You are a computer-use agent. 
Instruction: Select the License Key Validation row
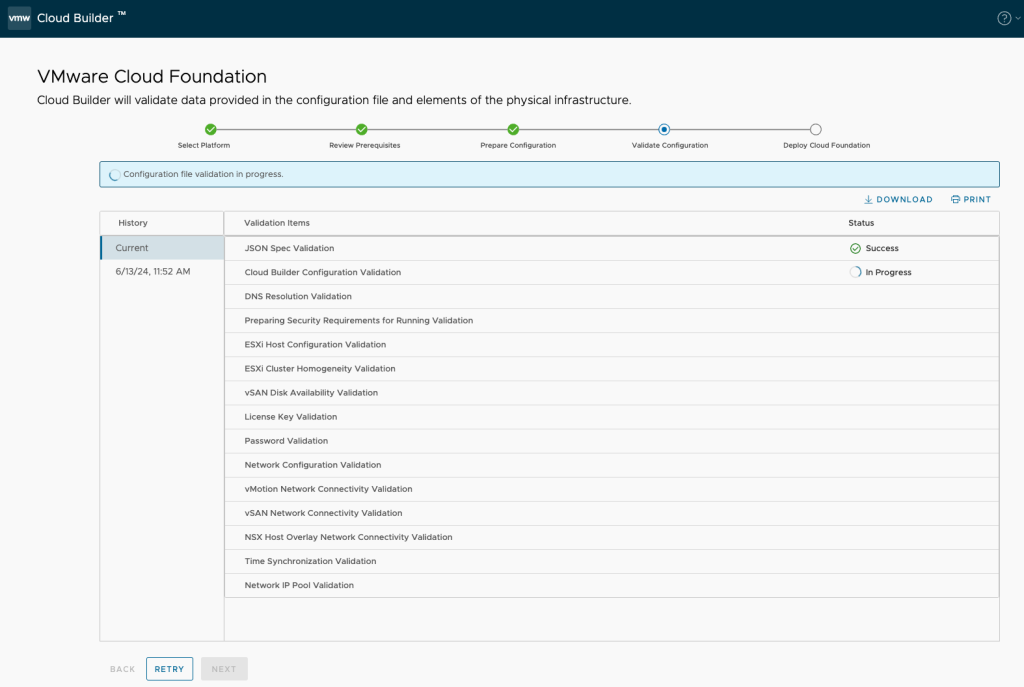[611, 417]
